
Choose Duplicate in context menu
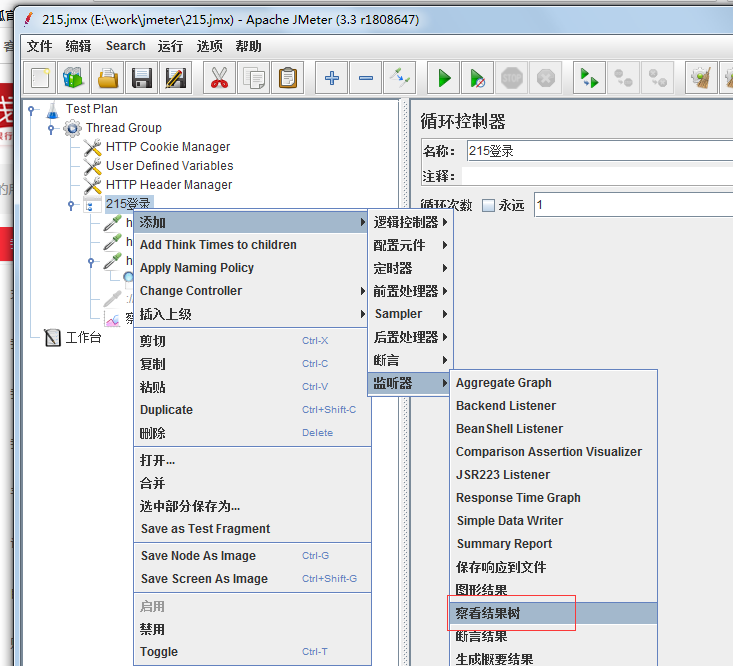point(252,410)
